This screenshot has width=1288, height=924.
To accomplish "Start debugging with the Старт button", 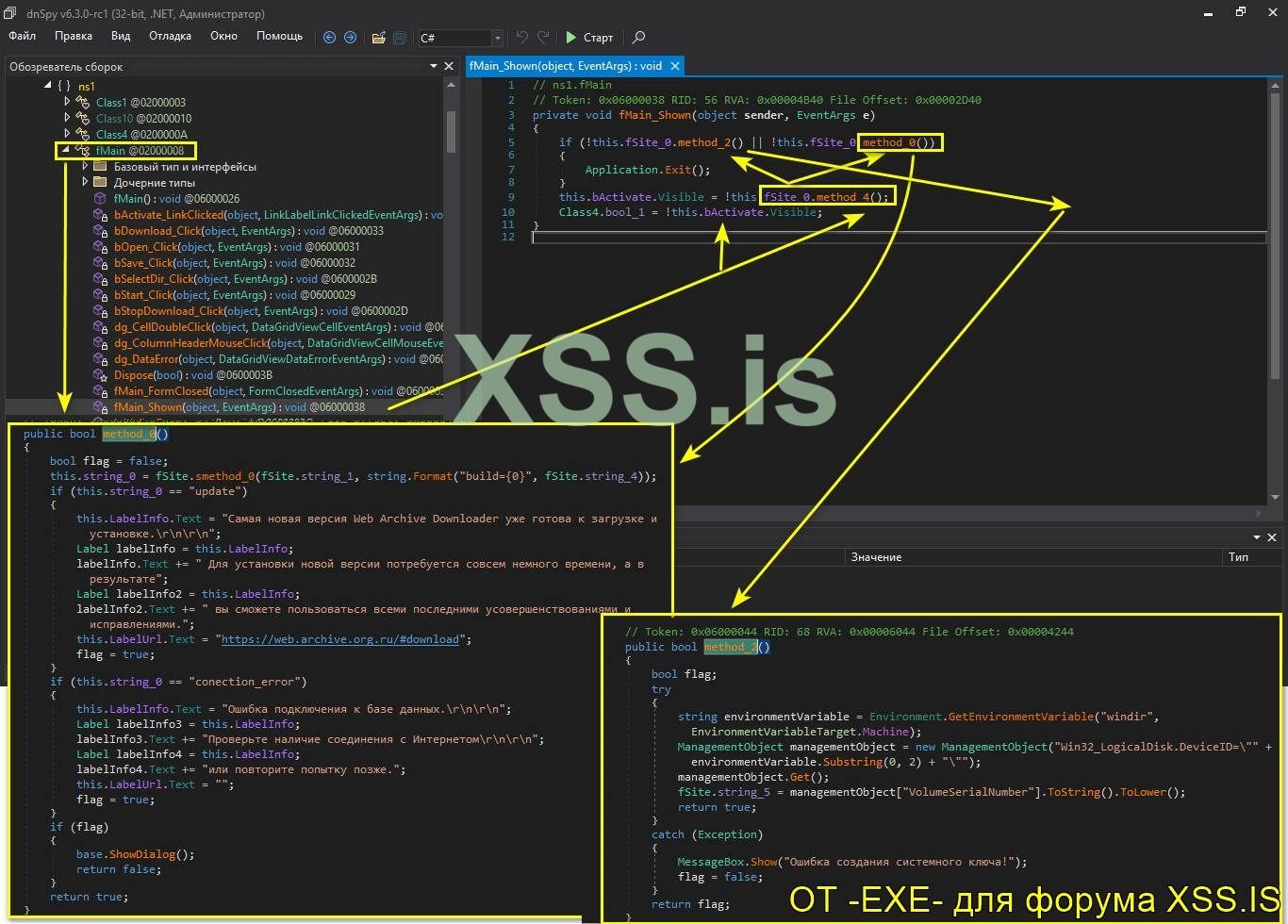I will (x=589, y=38).
